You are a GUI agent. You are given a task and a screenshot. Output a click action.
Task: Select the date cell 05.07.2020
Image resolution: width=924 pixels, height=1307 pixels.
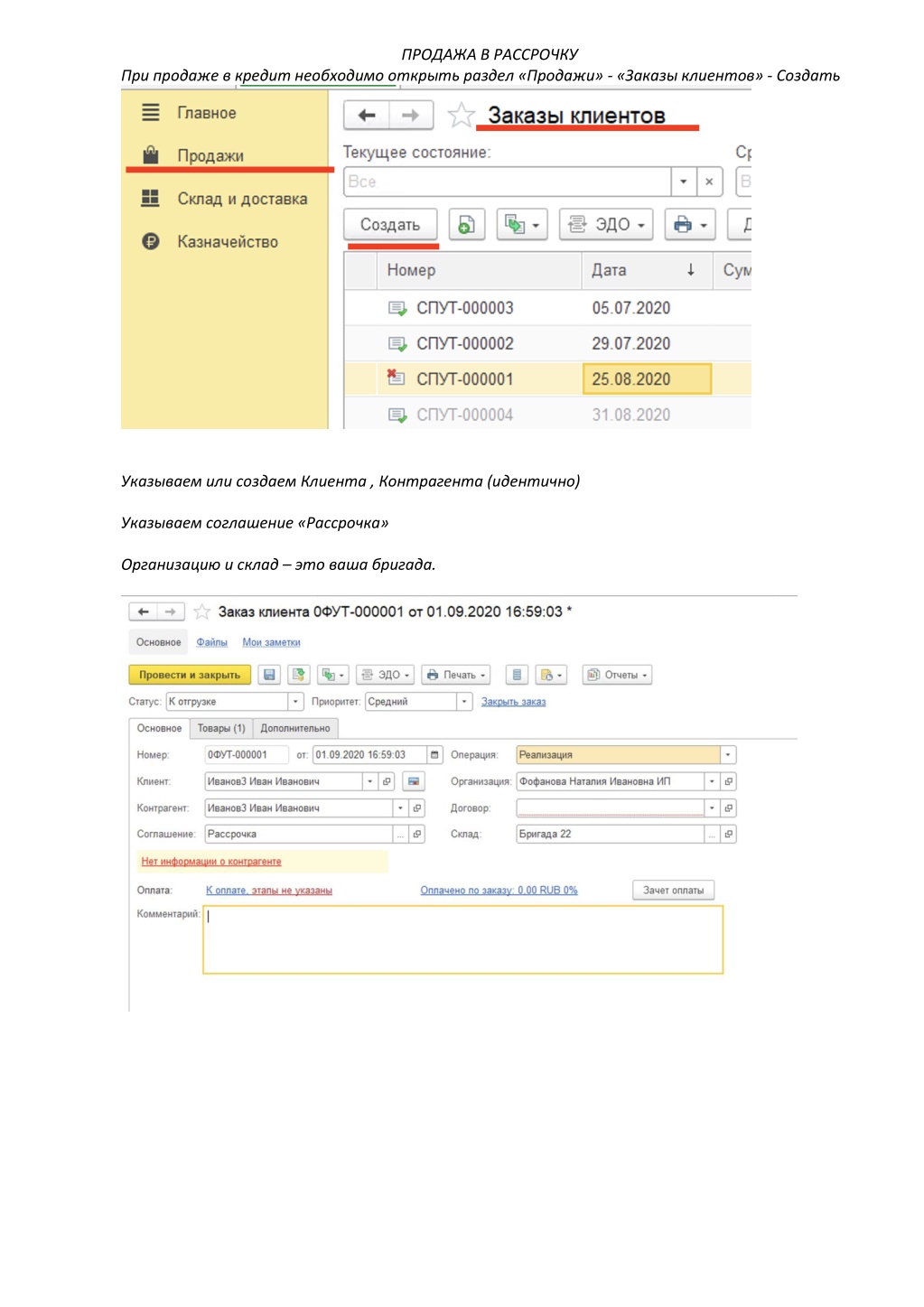(648, 308)
